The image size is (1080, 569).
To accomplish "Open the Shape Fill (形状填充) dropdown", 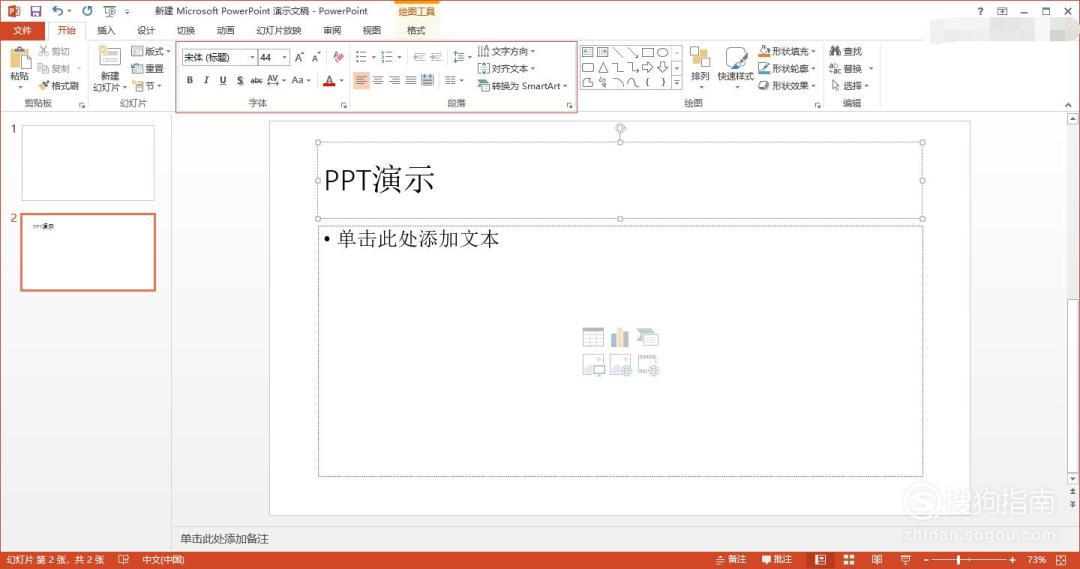I will (x=787, y=51).
